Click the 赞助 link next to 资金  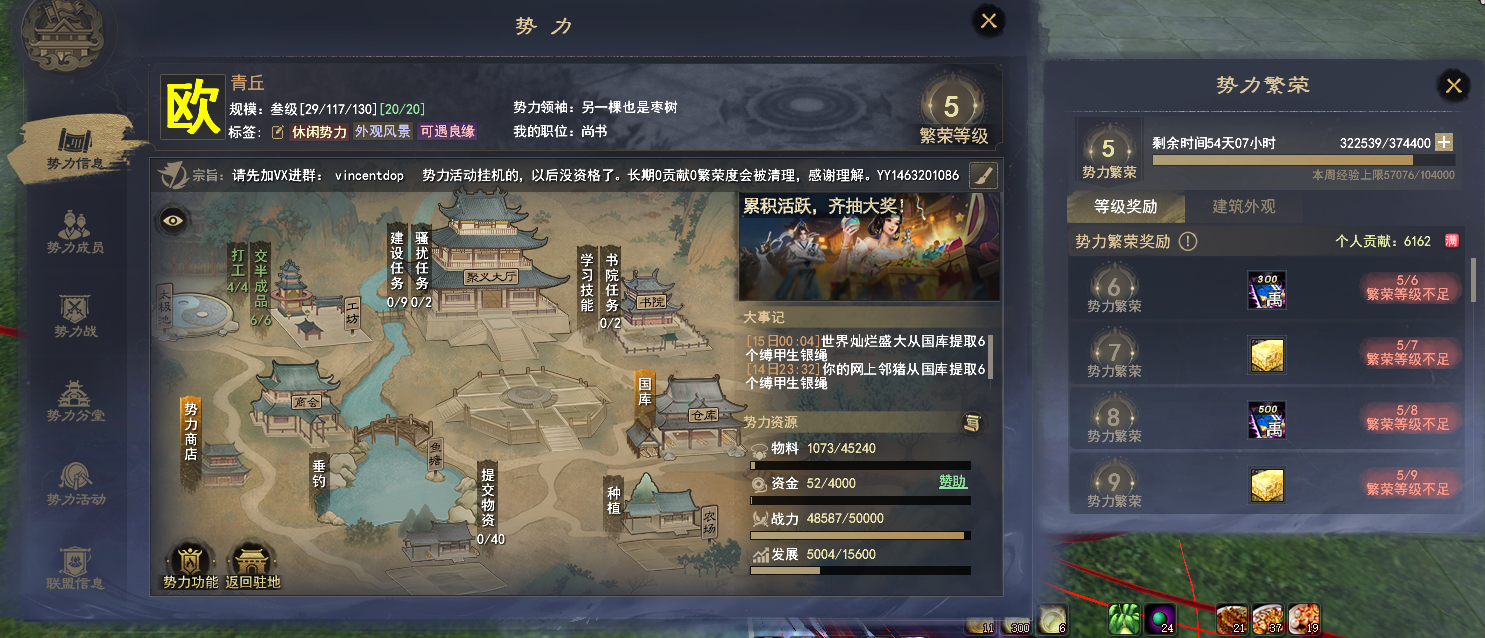point(953,482)
